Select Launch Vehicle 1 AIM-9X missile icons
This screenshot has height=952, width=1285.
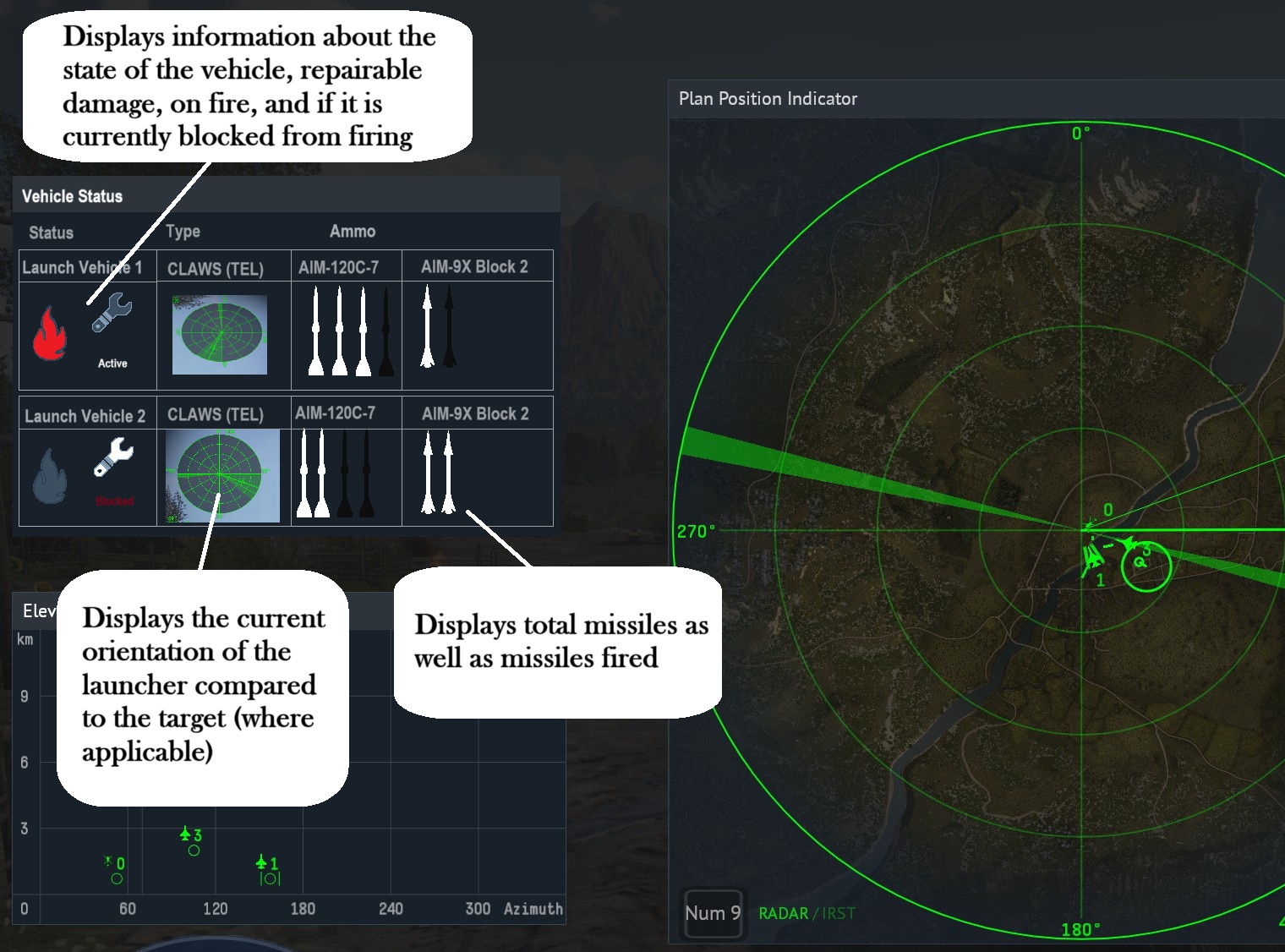click(x=438, y=328)
